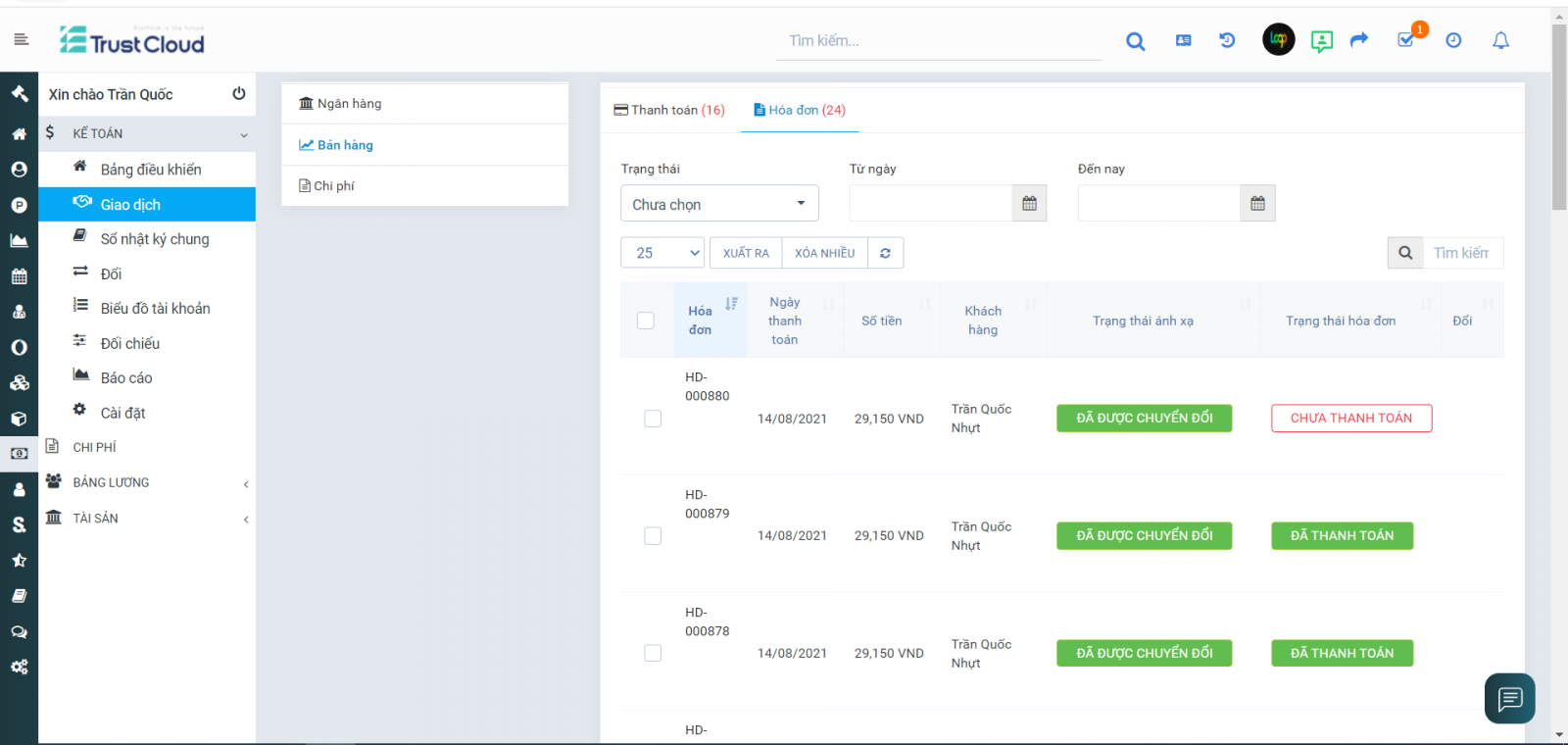Click the header search magnifier icon
Viewport: 1568px width, 745px height.
click(x=1135, y=41)
